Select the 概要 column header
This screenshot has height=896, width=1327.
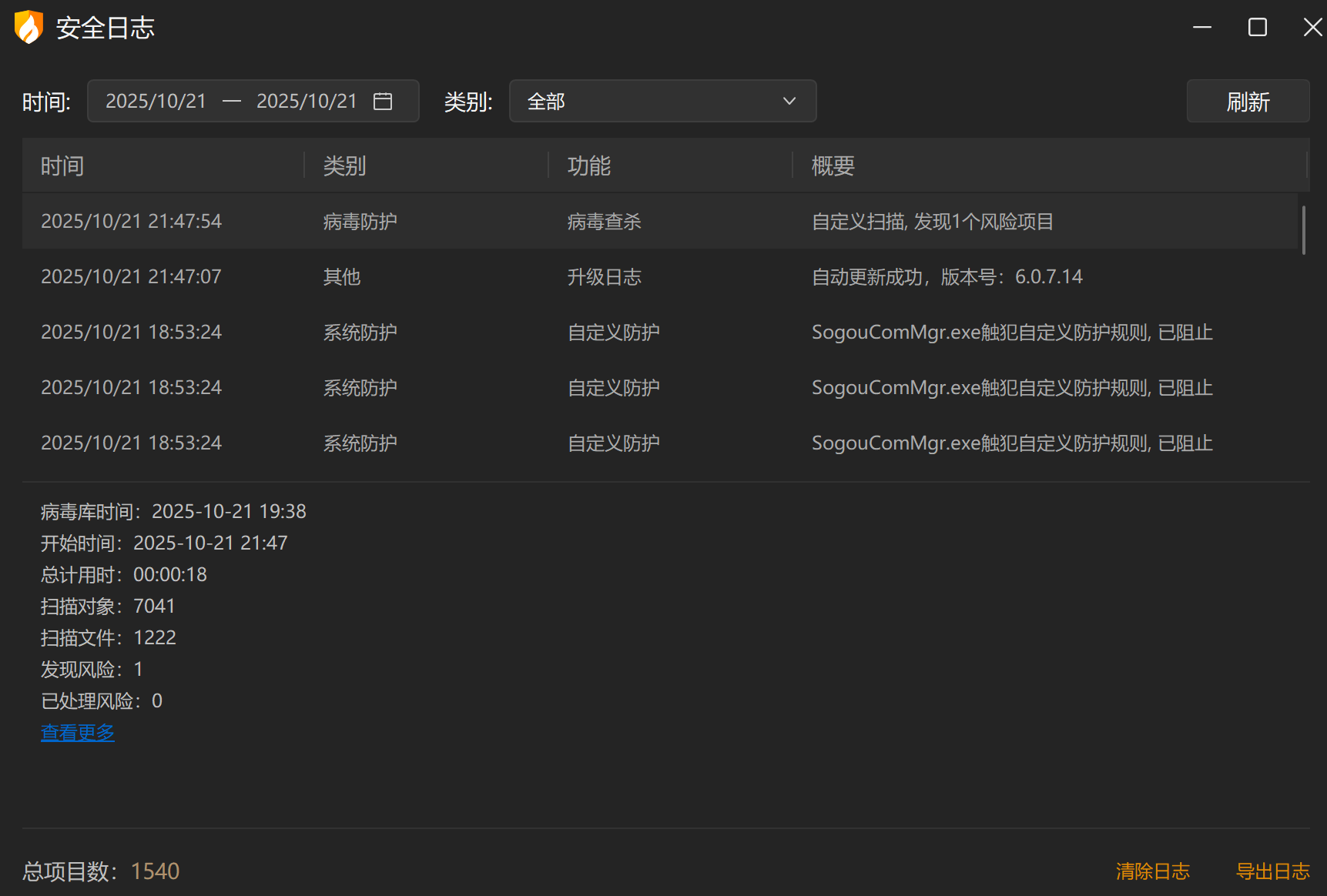pyautogui.click(x=831, y=165)
